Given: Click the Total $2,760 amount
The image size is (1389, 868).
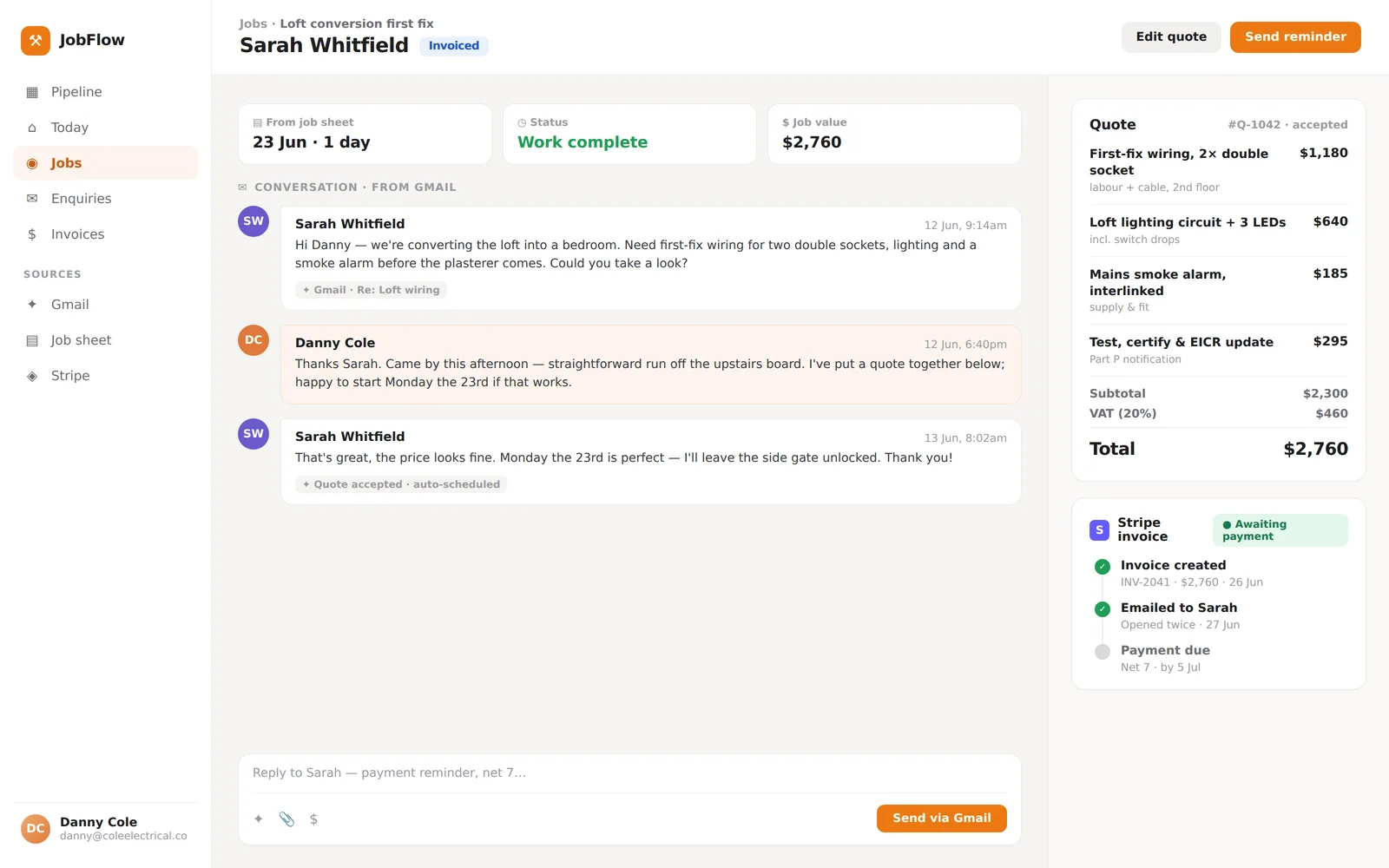Looking at the screenshot, I should pyautogui.click(x=1315, y=449).
